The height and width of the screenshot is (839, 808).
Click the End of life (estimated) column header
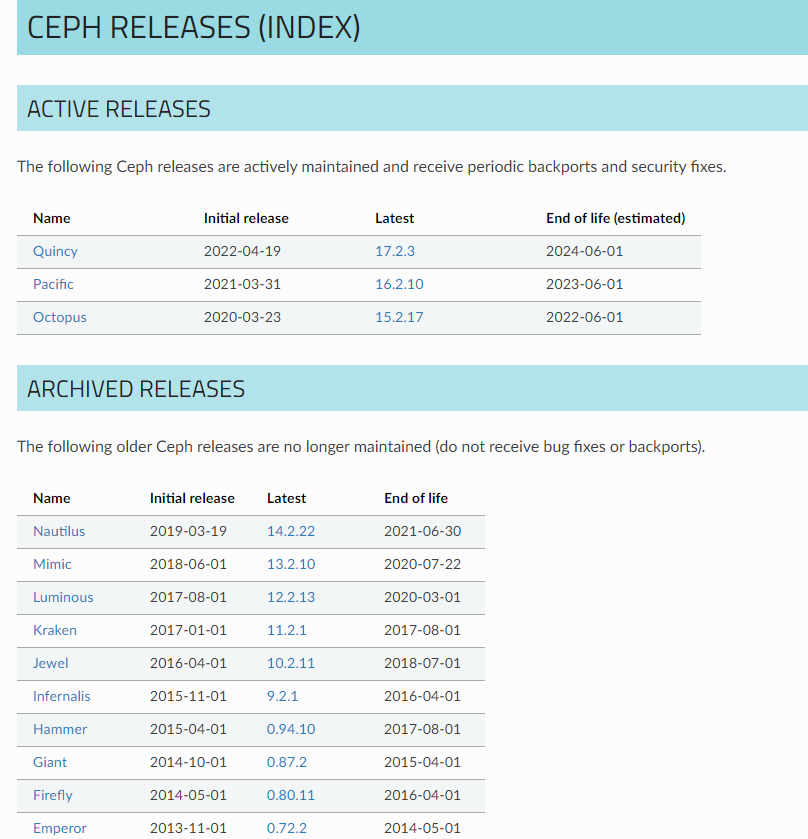coord(615,218)
